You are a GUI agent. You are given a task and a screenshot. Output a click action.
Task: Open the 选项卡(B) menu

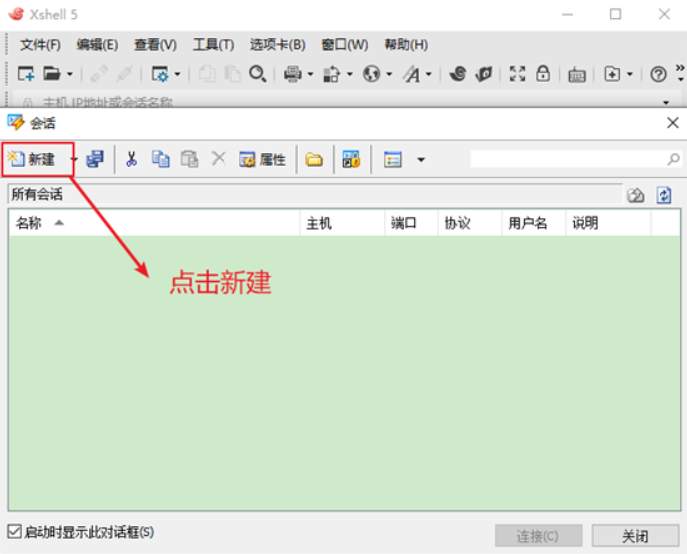277,45
